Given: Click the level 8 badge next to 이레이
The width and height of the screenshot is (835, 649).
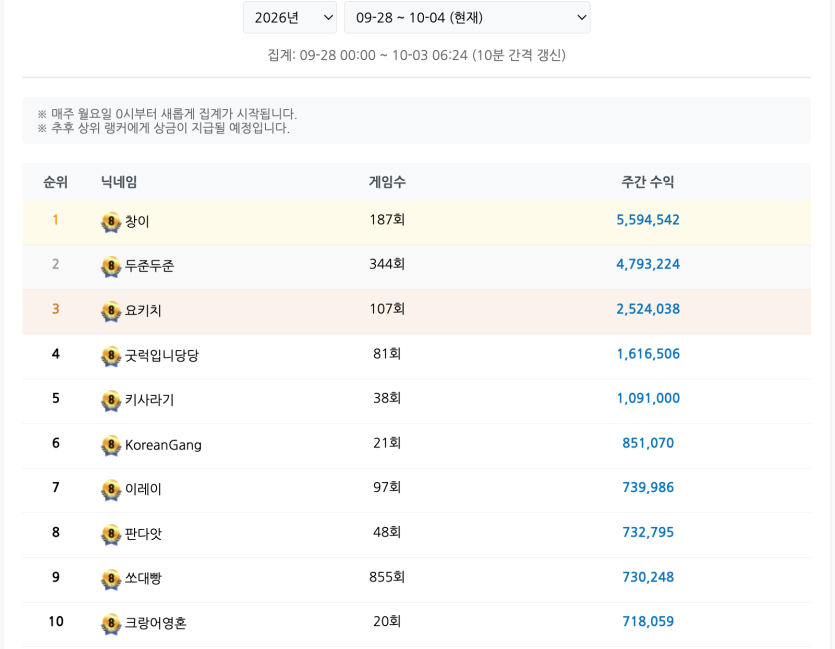Looking at the screenshot, I should pos(111,490).
